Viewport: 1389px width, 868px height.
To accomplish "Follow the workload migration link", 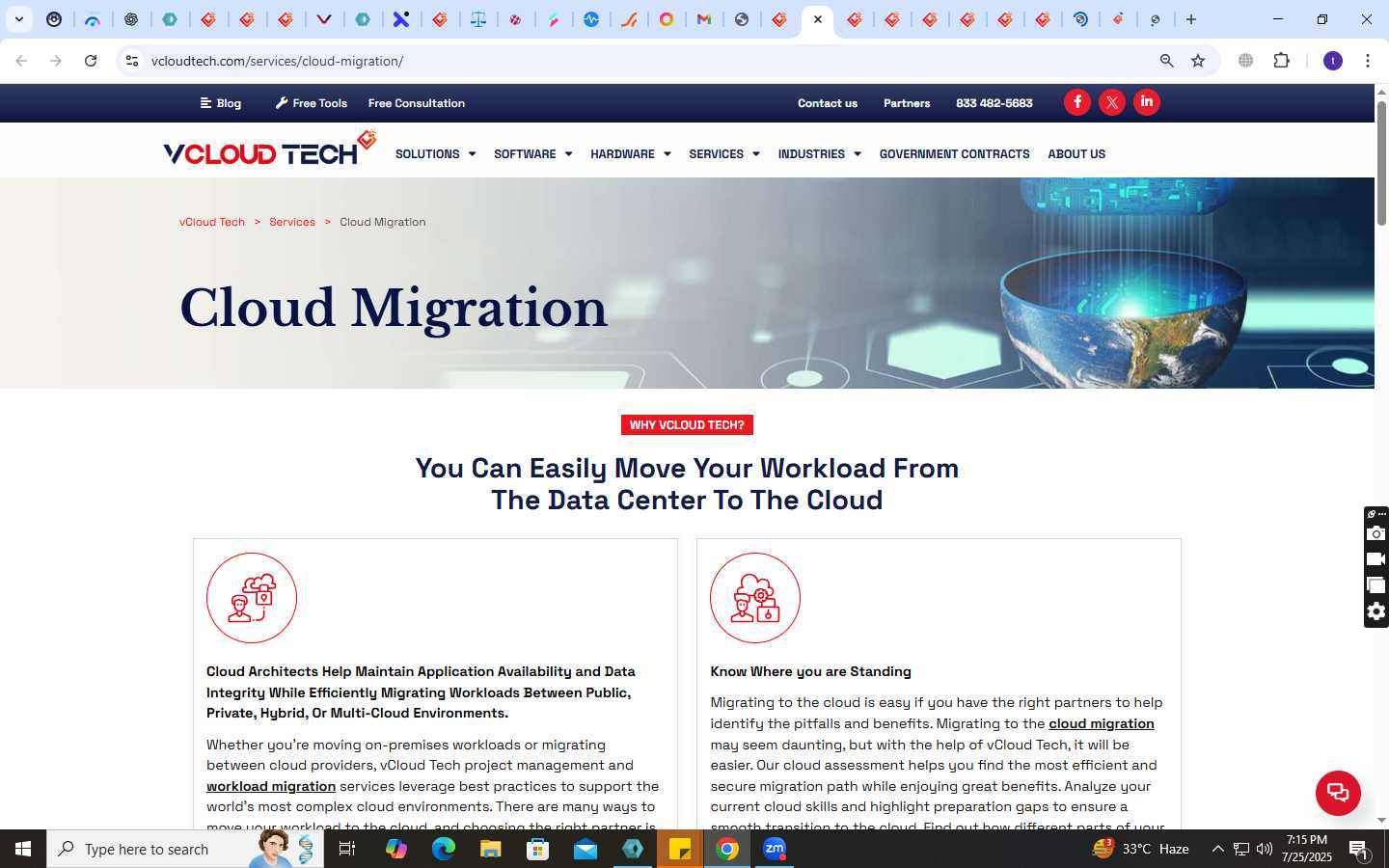I will [271, 786].
